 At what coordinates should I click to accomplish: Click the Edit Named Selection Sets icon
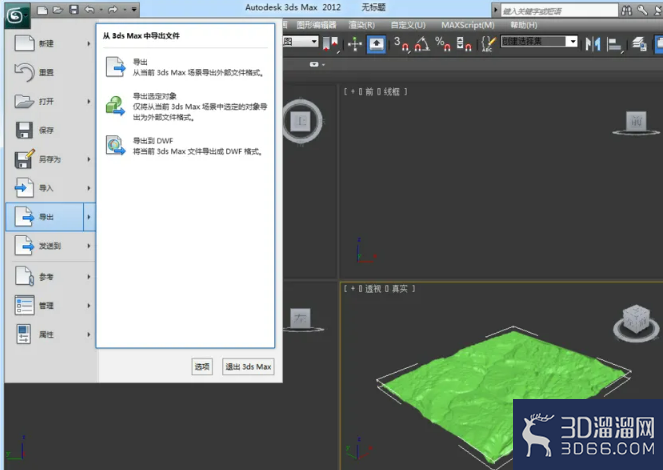tap(488, 44)
